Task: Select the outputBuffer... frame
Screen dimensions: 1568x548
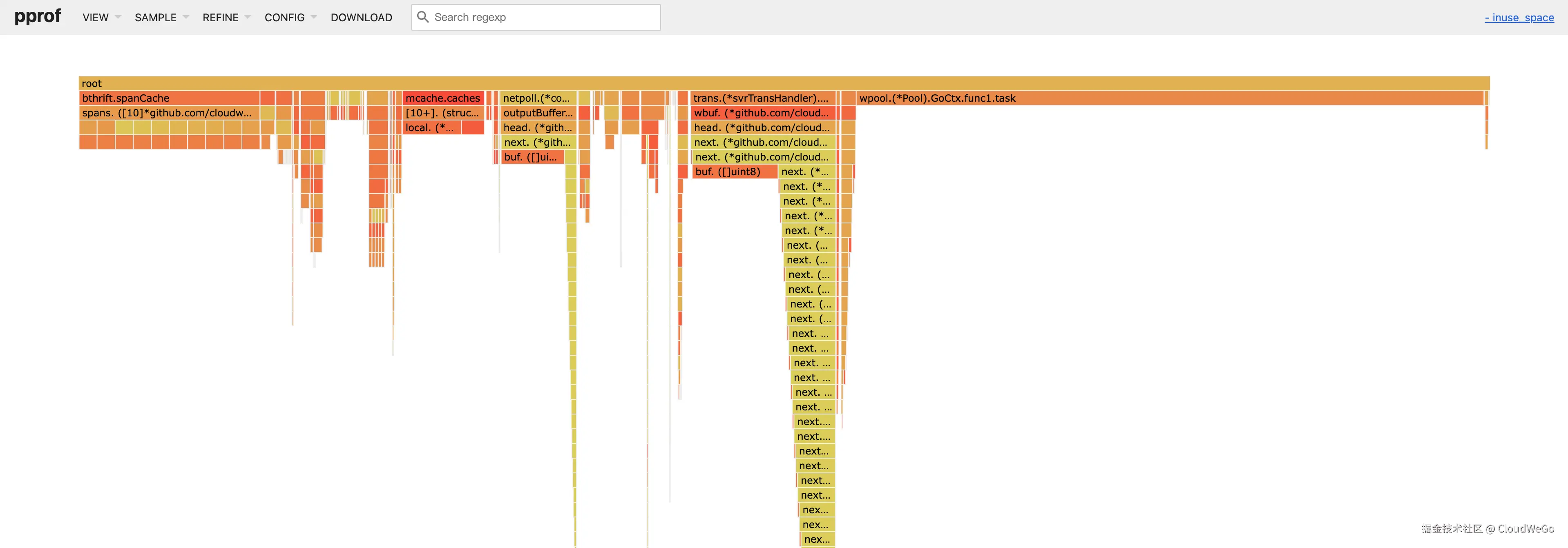Action: 538,113
